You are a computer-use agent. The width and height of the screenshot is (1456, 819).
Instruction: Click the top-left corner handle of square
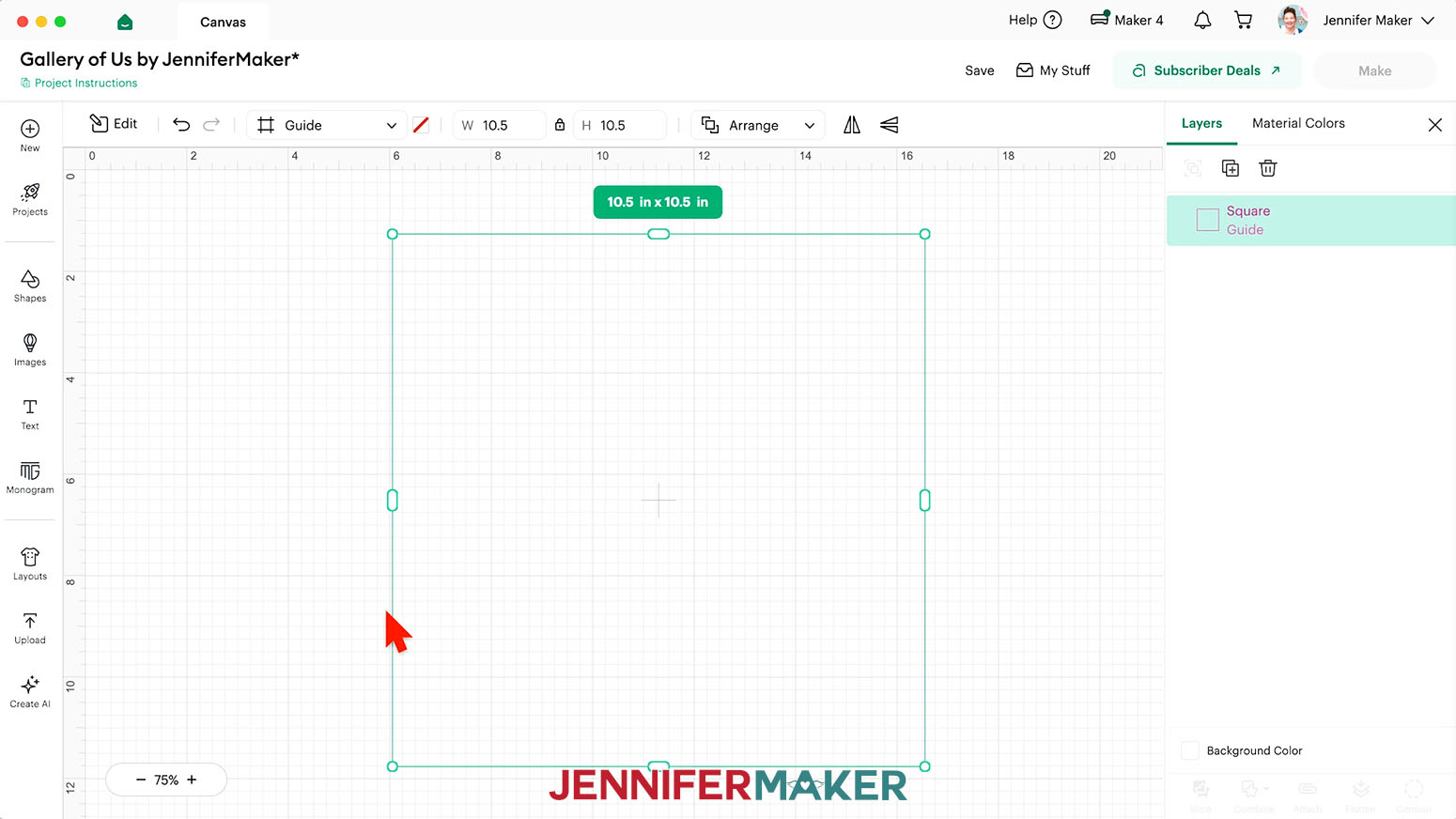pos(393,234)
